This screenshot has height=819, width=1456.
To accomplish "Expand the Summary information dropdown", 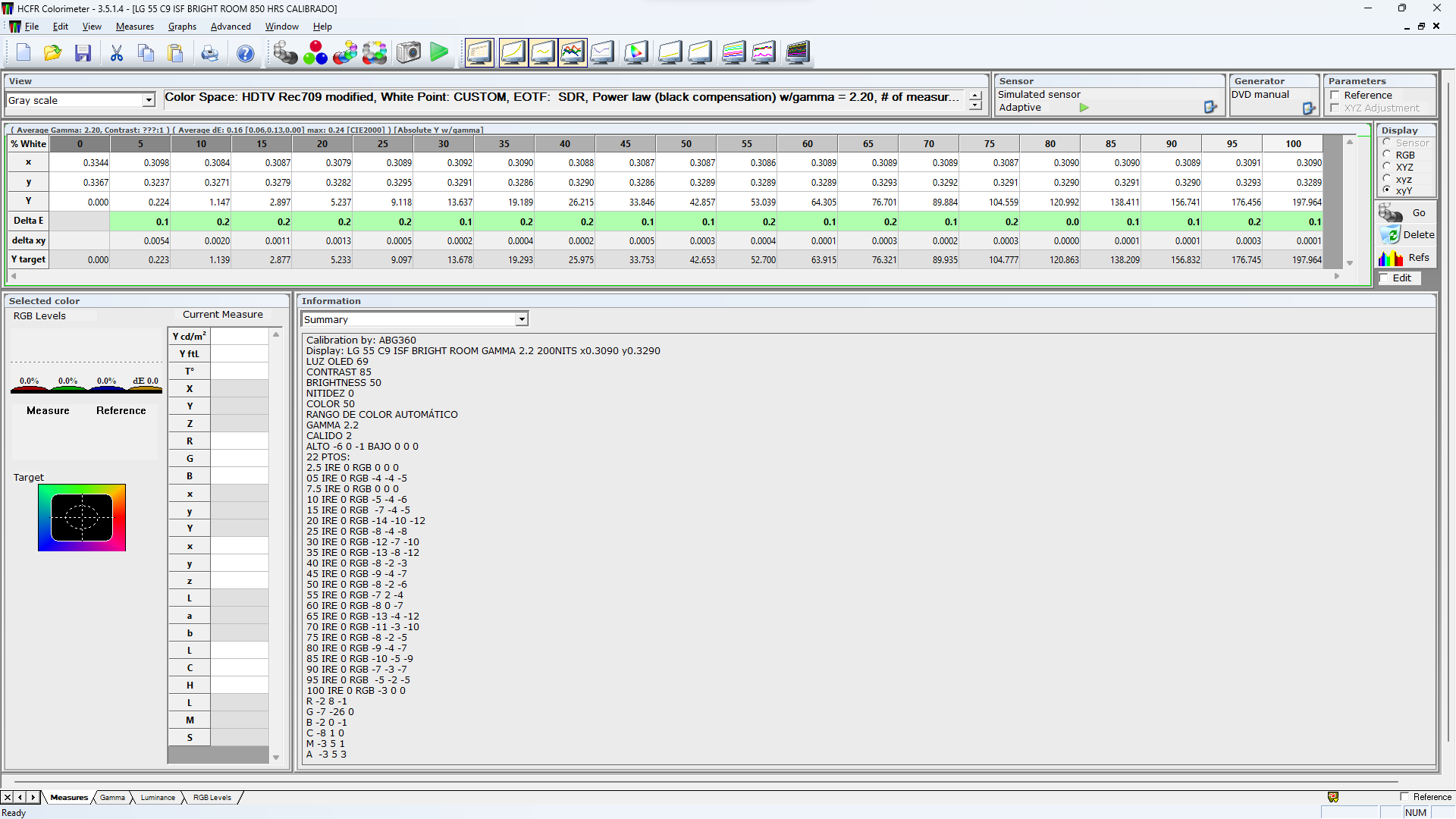I will click(522, 319).
